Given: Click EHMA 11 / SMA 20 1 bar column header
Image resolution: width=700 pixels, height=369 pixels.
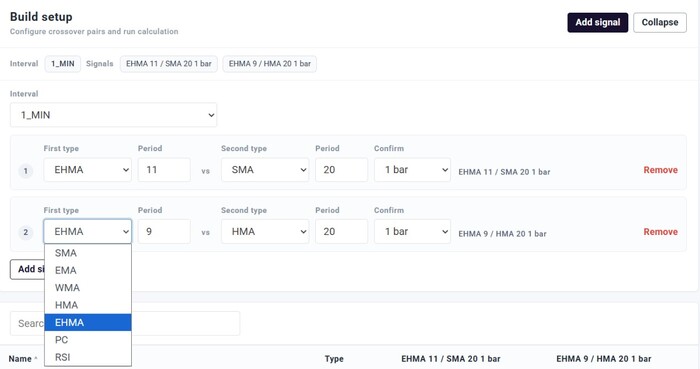Looking at the screenshot, I should pos(450,359).
